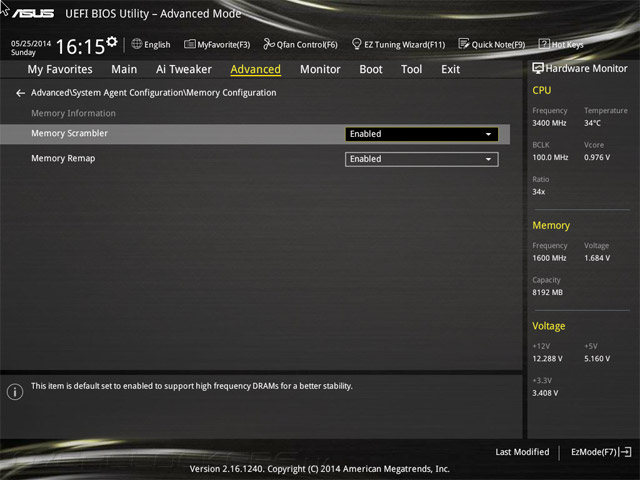
Task: Click Last Modified button
Action: click(x=522, y=452)
